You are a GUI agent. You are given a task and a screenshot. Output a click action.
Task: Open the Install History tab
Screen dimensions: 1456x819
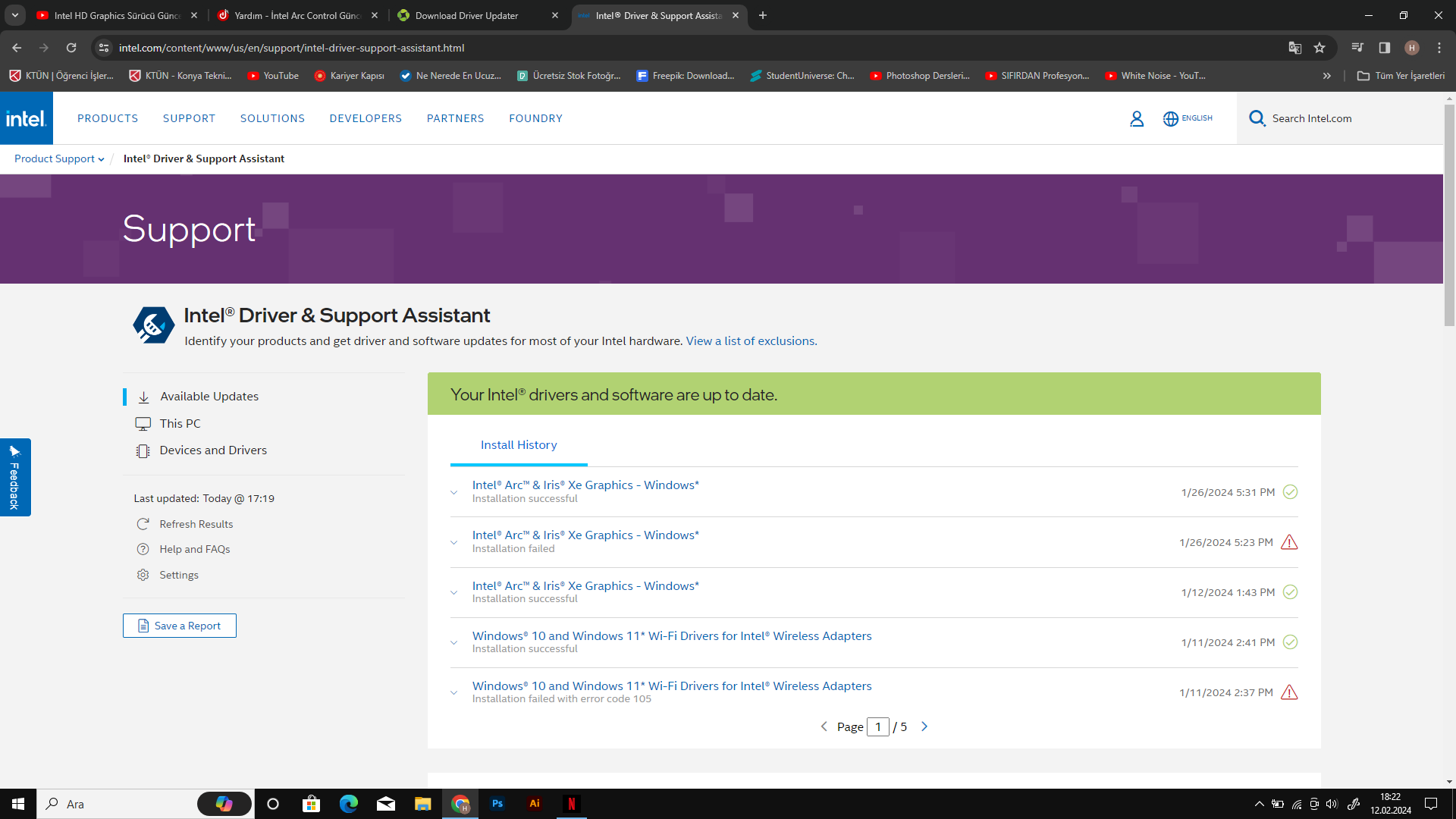click(519, 445)
